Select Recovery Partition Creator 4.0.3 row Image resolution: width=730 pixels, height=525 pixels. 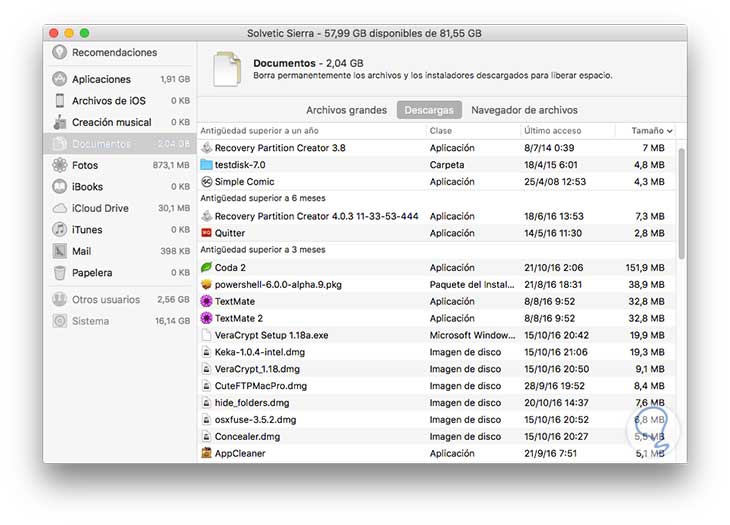(x=437, y=216)
